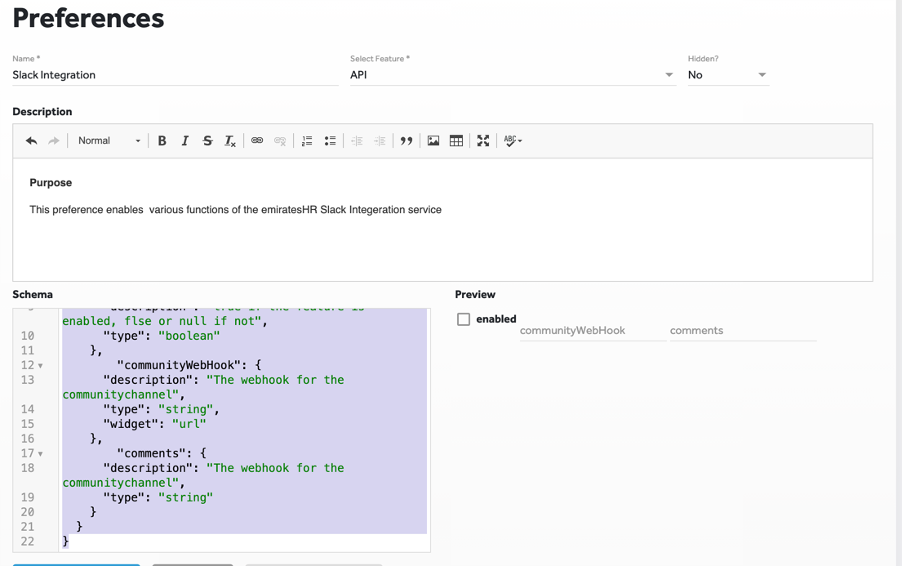
Task: Click the "widget": "url" line in schema
Action: point(154,424)
